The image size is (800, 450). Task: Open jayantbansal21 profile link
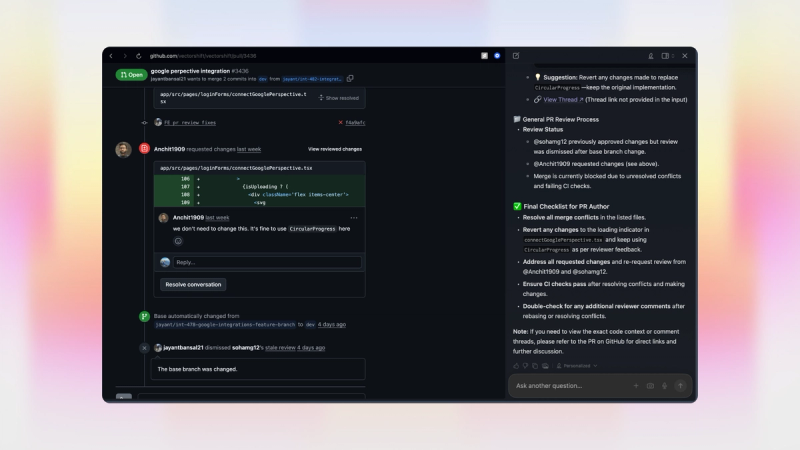pos(183,348)
